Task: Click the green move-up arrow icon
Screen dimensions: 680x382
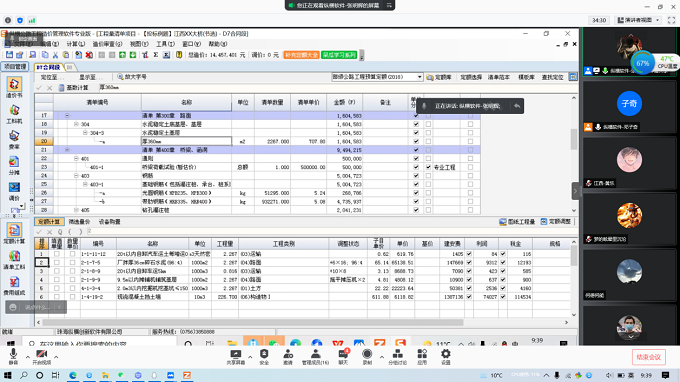Action: point(123,55)
